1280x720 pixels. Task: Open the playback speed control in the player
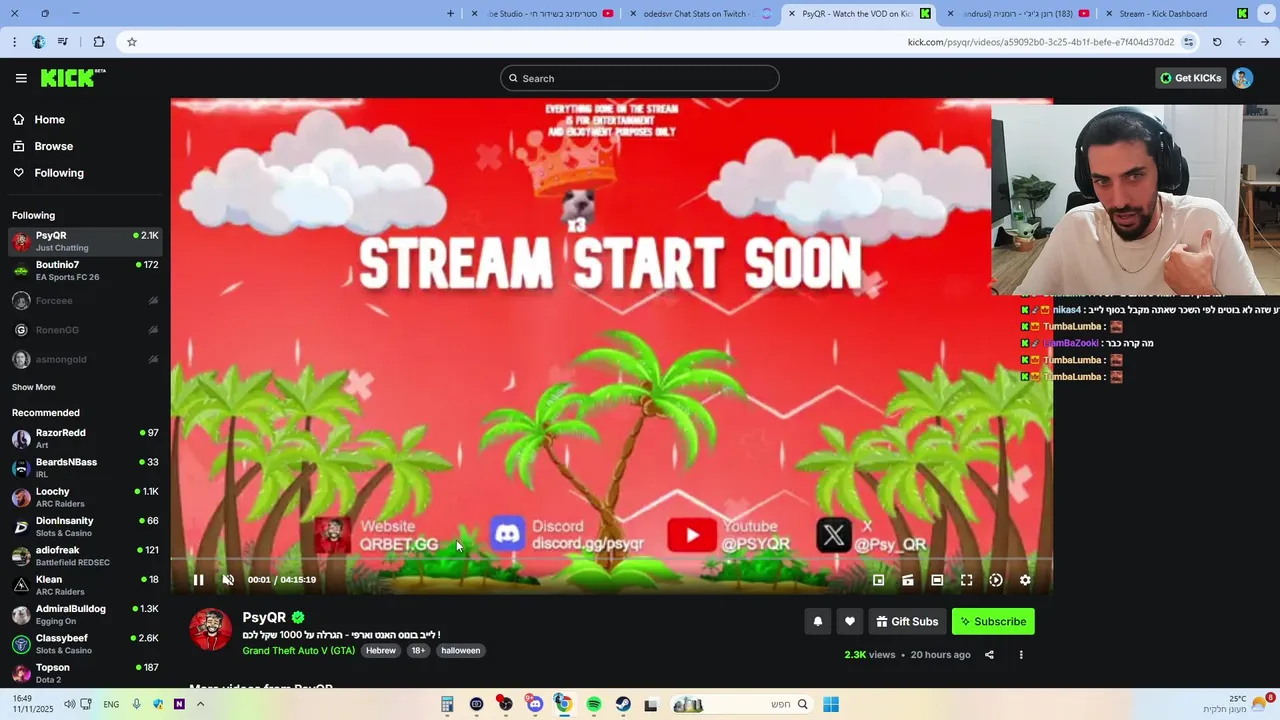pyautogui.click(x=996, y=580)
